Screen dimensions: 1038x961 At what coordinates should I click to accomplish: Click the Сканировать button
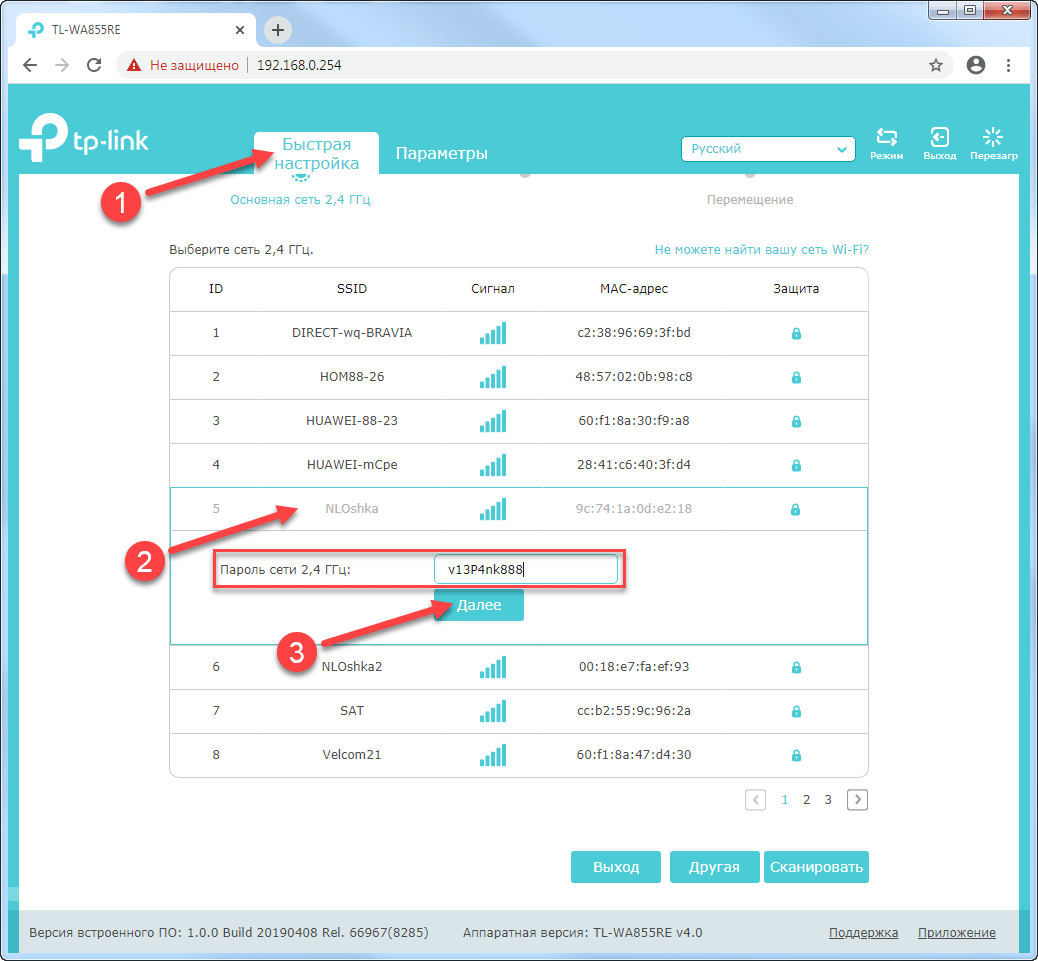pos(815,867)
